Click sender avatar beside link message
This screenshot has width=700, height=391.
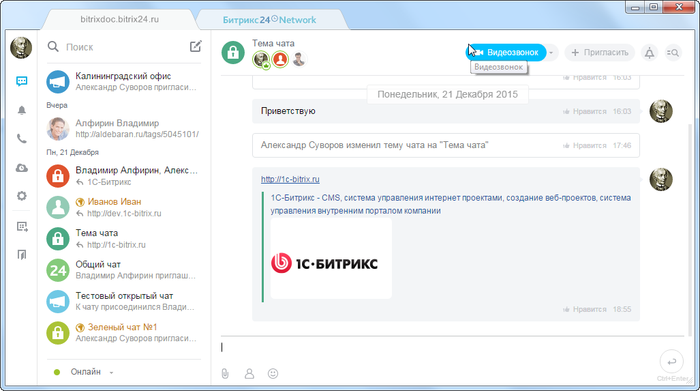pos(661,179)
